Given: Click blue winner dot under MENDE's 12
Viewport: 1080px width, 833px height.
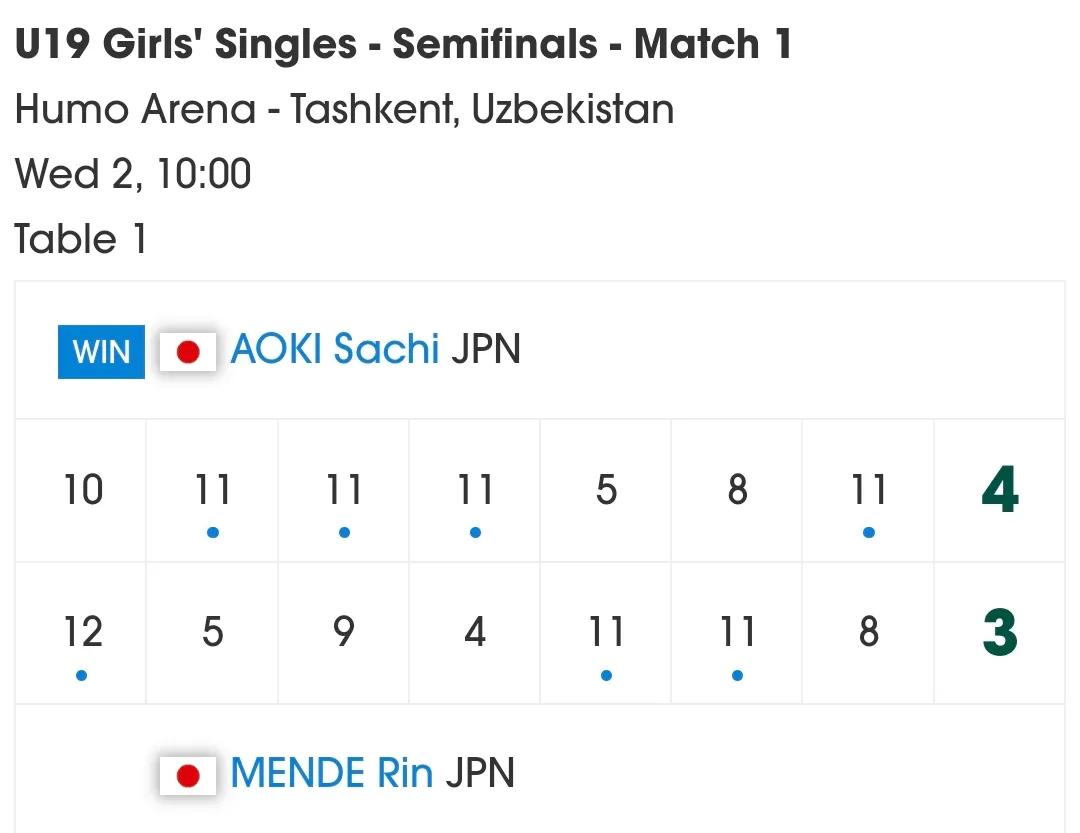Looking at the screenshot, I should coord(81,675).
